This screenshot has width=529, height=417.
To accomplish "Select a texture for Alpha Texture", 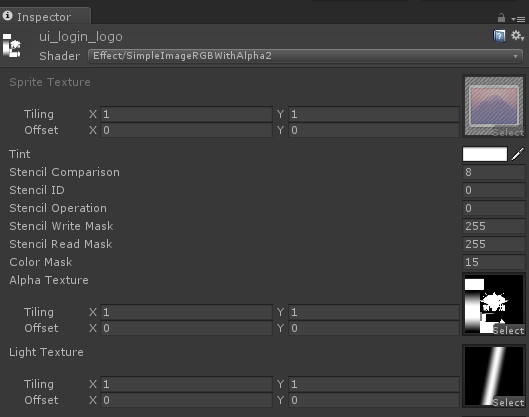I will 508,330.
